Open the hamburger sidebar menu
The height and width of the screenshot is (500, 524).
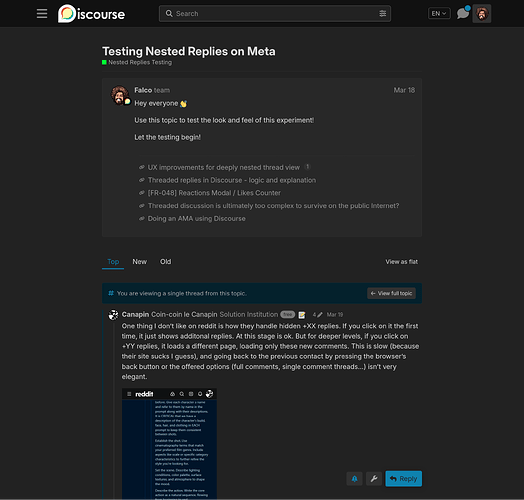(x=42, y=14)
